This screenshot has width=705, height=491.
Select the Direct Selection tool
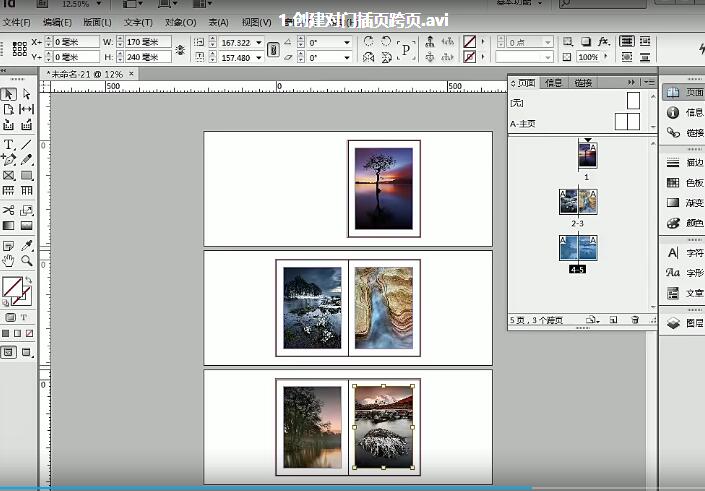tap(27, 94)
